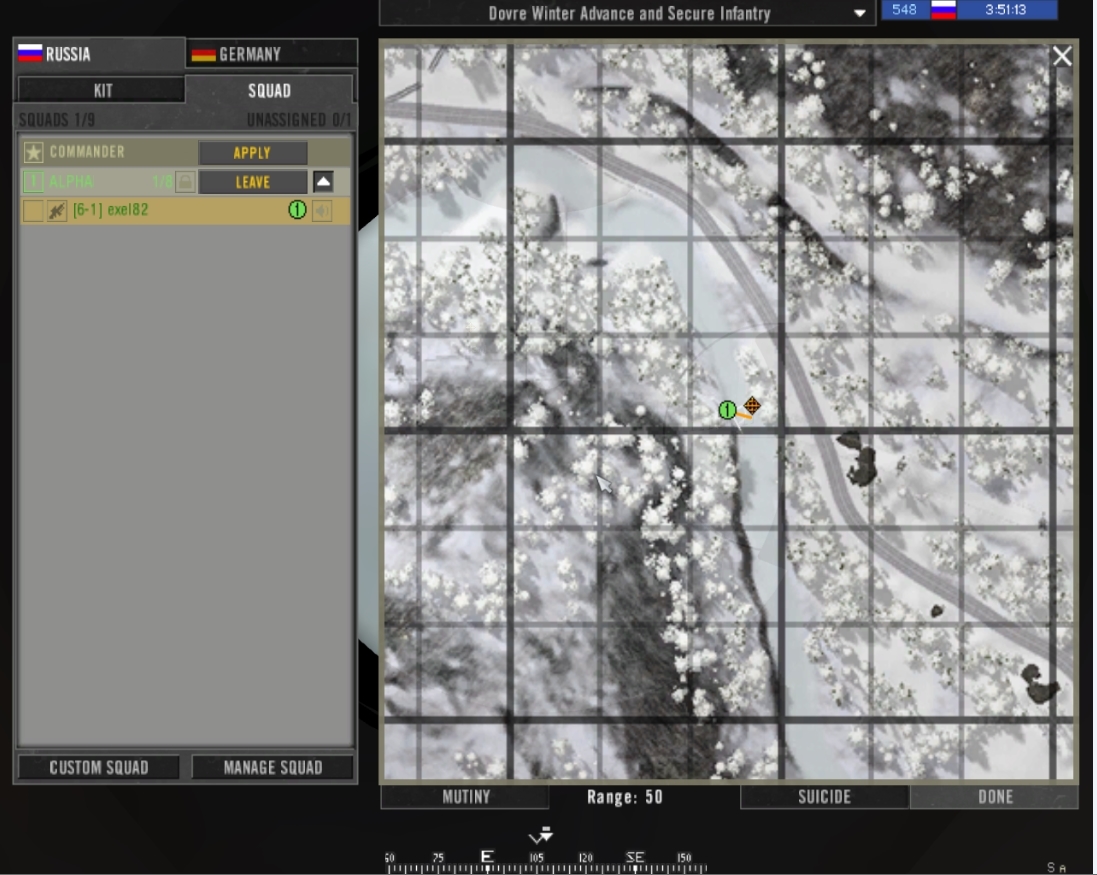The image size is (1097, 875).
Task: Collapse the Alpha squad member list
Action: click(x=323, y=182)
